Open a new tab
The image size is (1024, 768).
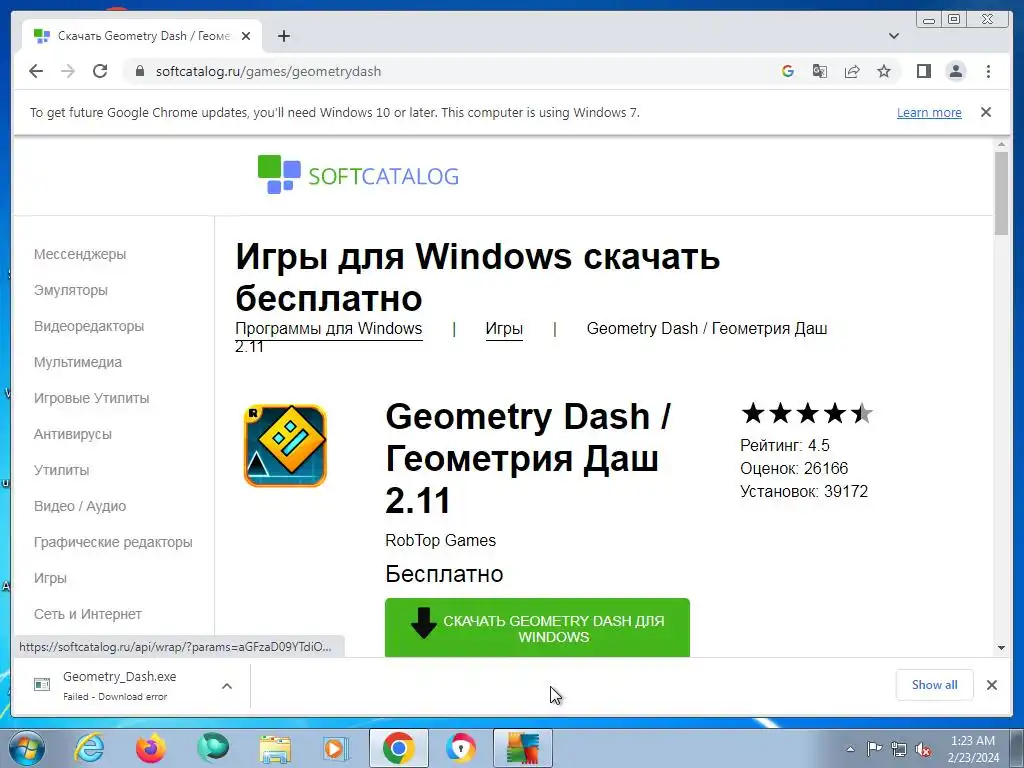click(x=283, y=36)
